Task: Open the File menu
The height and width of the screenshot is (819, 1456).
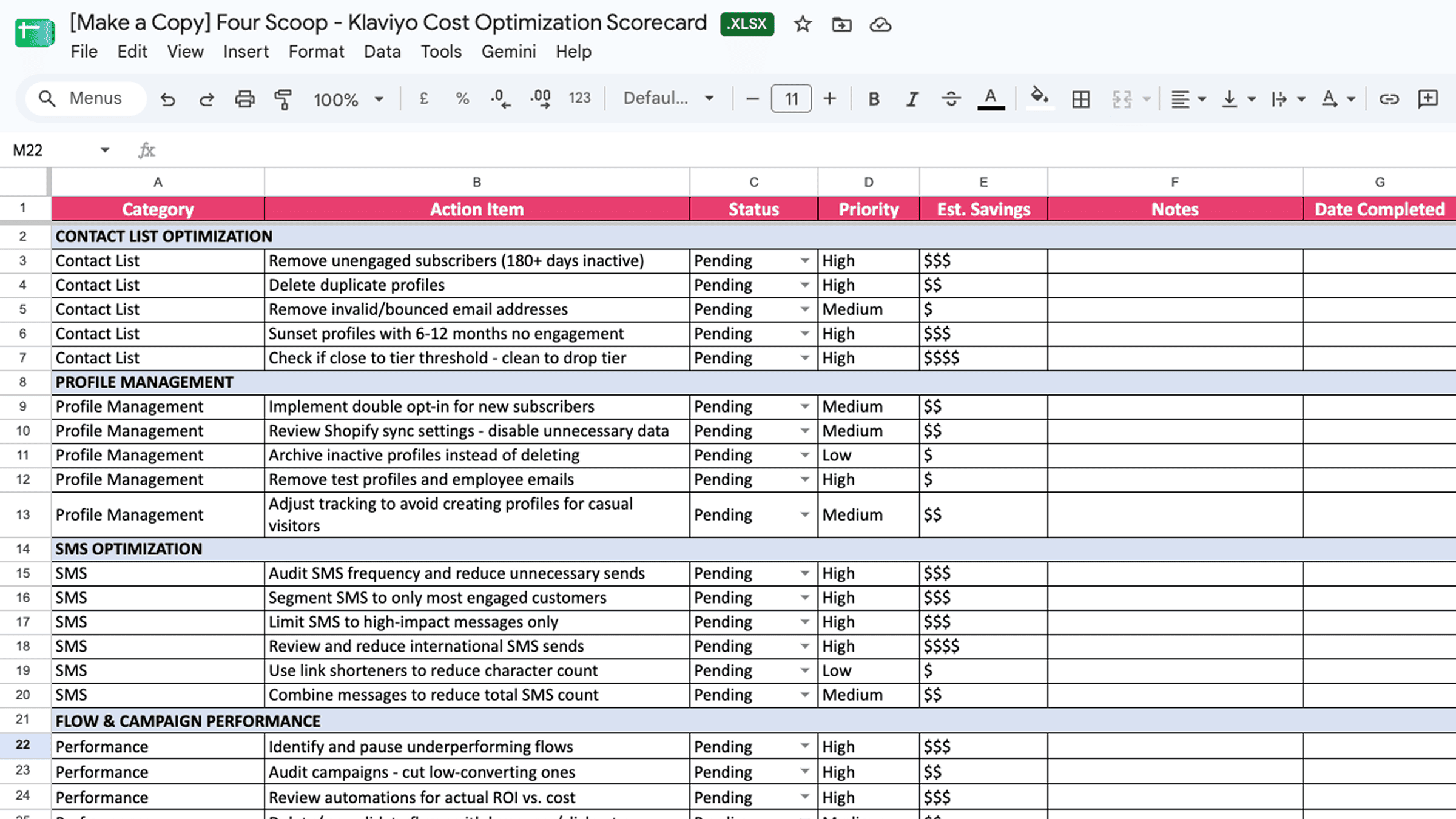Action: pos(84,52)
